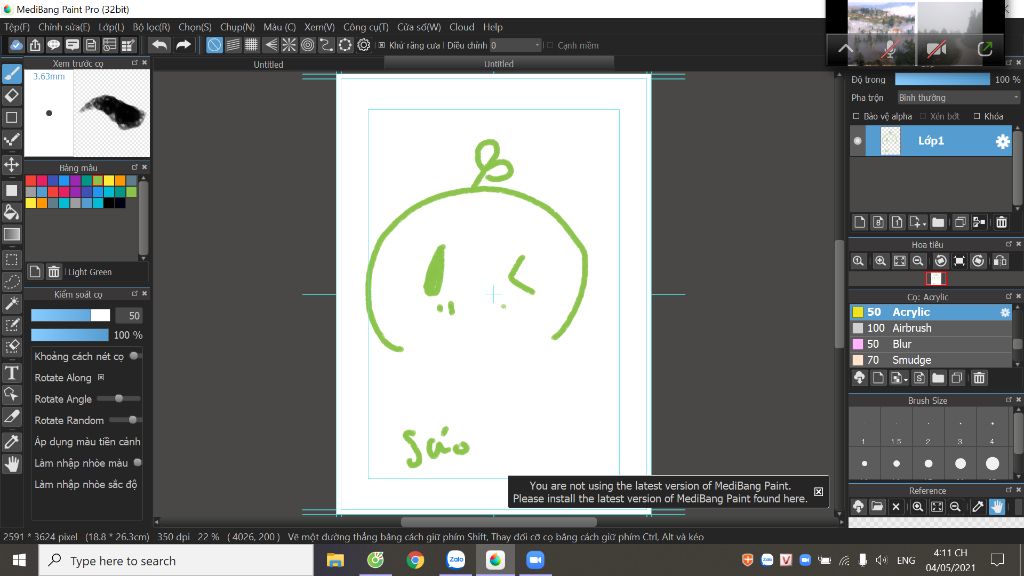
Task: Enable the concentric circle snap icon
Action: point(308,45)
